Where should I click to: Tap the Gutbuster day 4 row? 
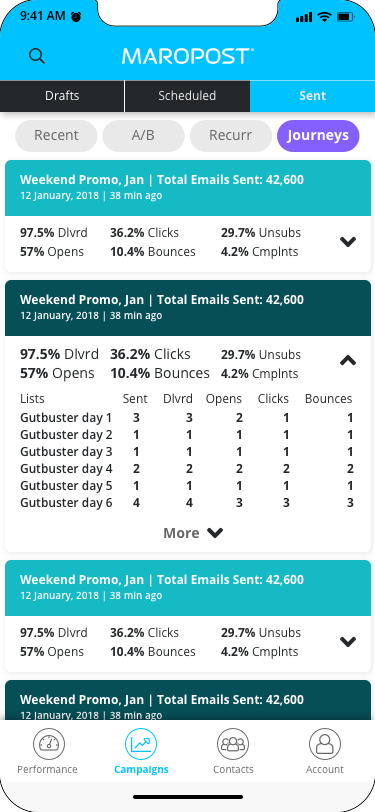[x=187, y=469]
